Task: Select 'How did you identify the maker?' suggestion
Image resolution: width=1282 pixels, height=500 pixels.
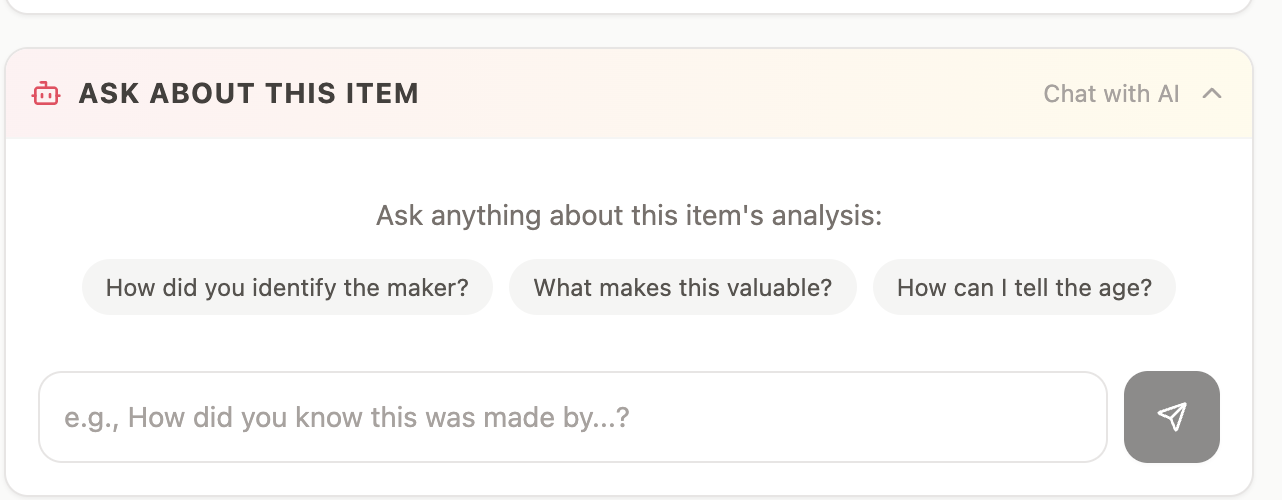Action: [287, 288]
